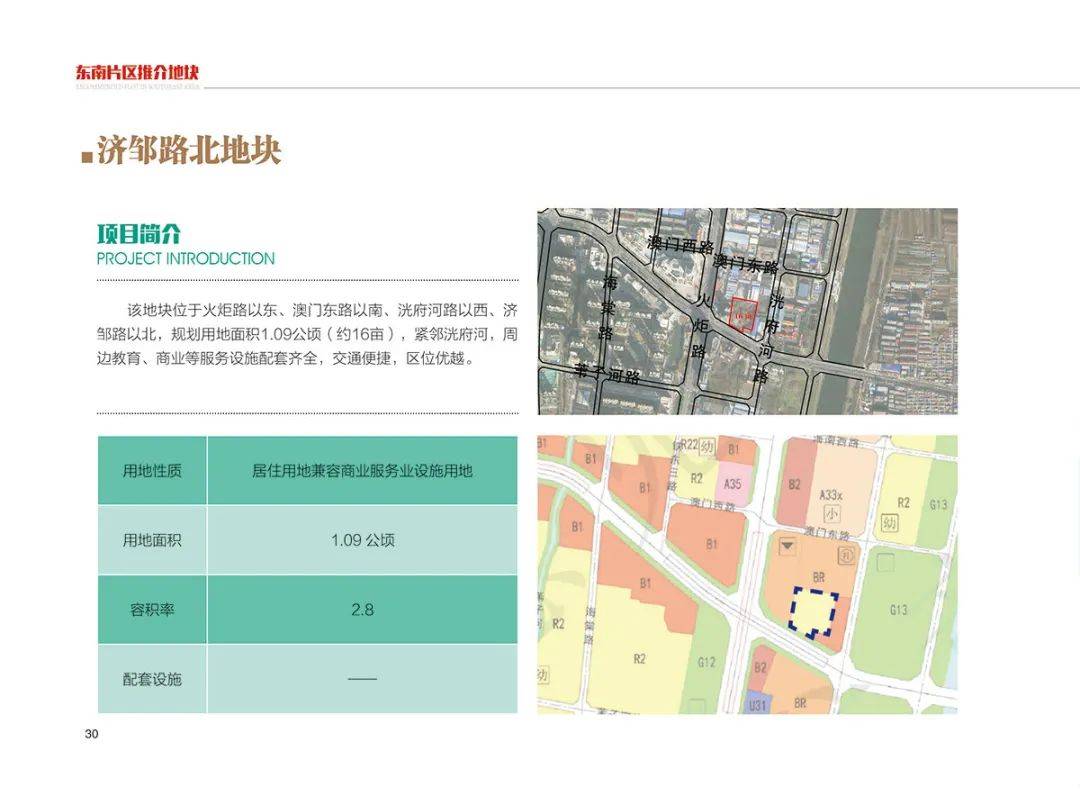Select the 济邹路北地块 heading
Screen dimensions: 1080x796
[x=189, y=150]
